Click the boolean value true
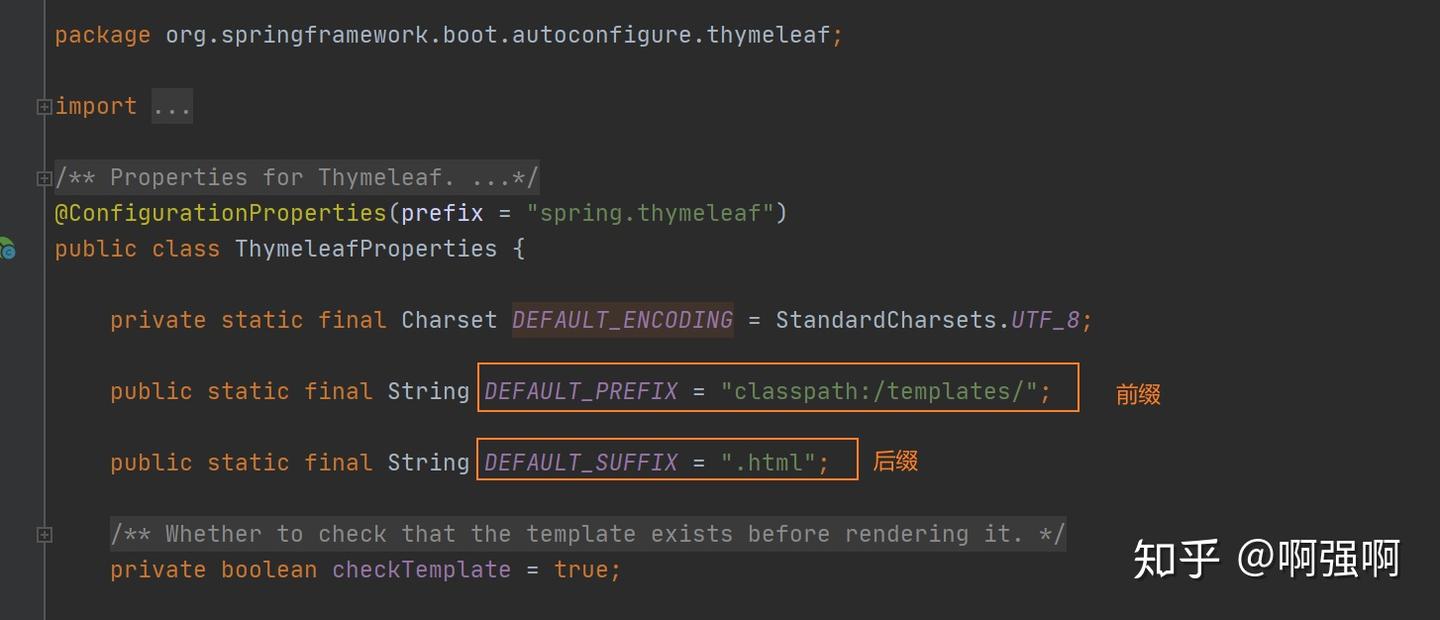The width and height of the screenshot is (1440, 620). coord(584,569)
